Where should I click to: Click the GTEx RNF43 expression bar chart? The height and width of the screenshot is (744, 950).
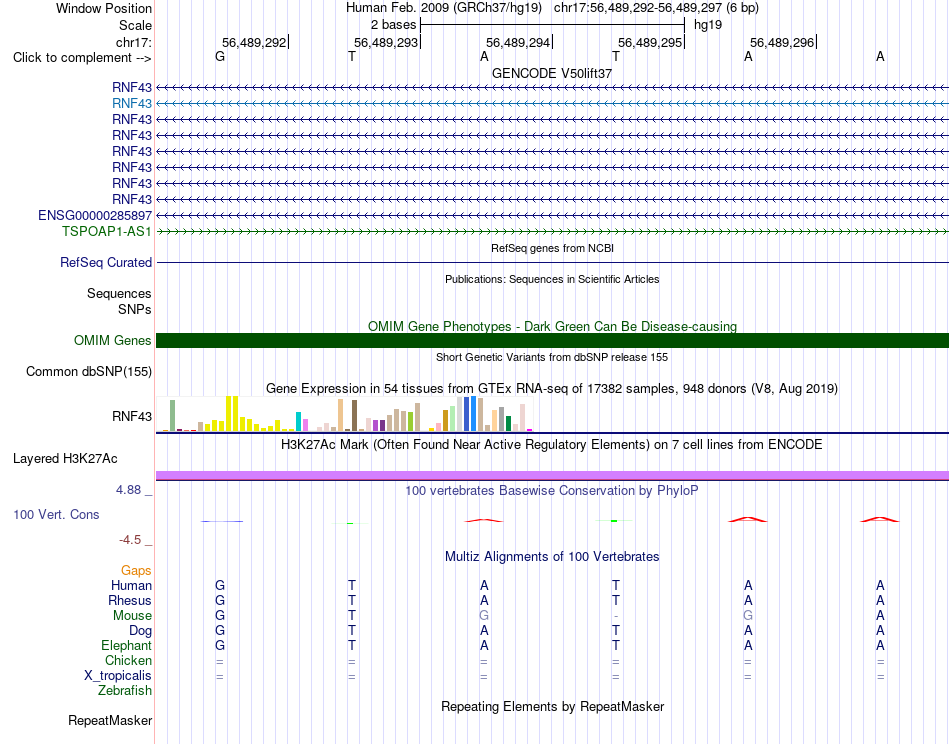(345, 414)
